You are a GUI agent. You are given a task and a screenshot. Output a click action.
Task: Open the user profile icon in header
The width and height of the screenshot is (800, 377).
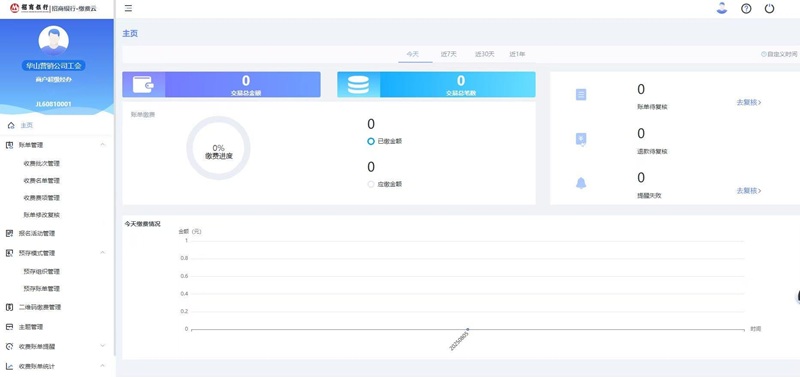[721, 8]
